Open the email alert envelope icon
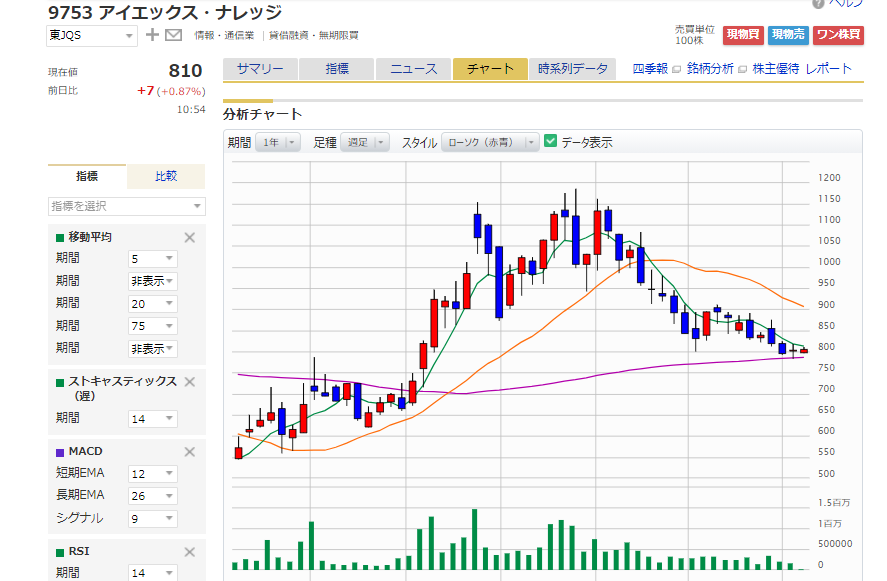Image resolution: width=887 pixels, height=581 pixels. coord(172,34)
